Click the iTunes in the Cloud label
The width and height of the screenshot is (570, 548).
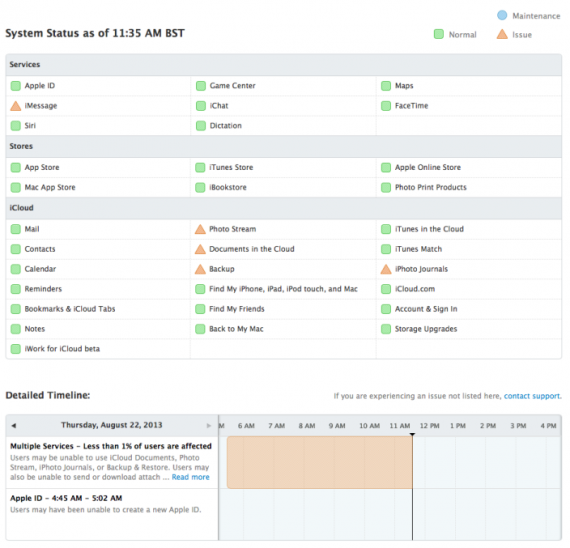coord(429,229)
